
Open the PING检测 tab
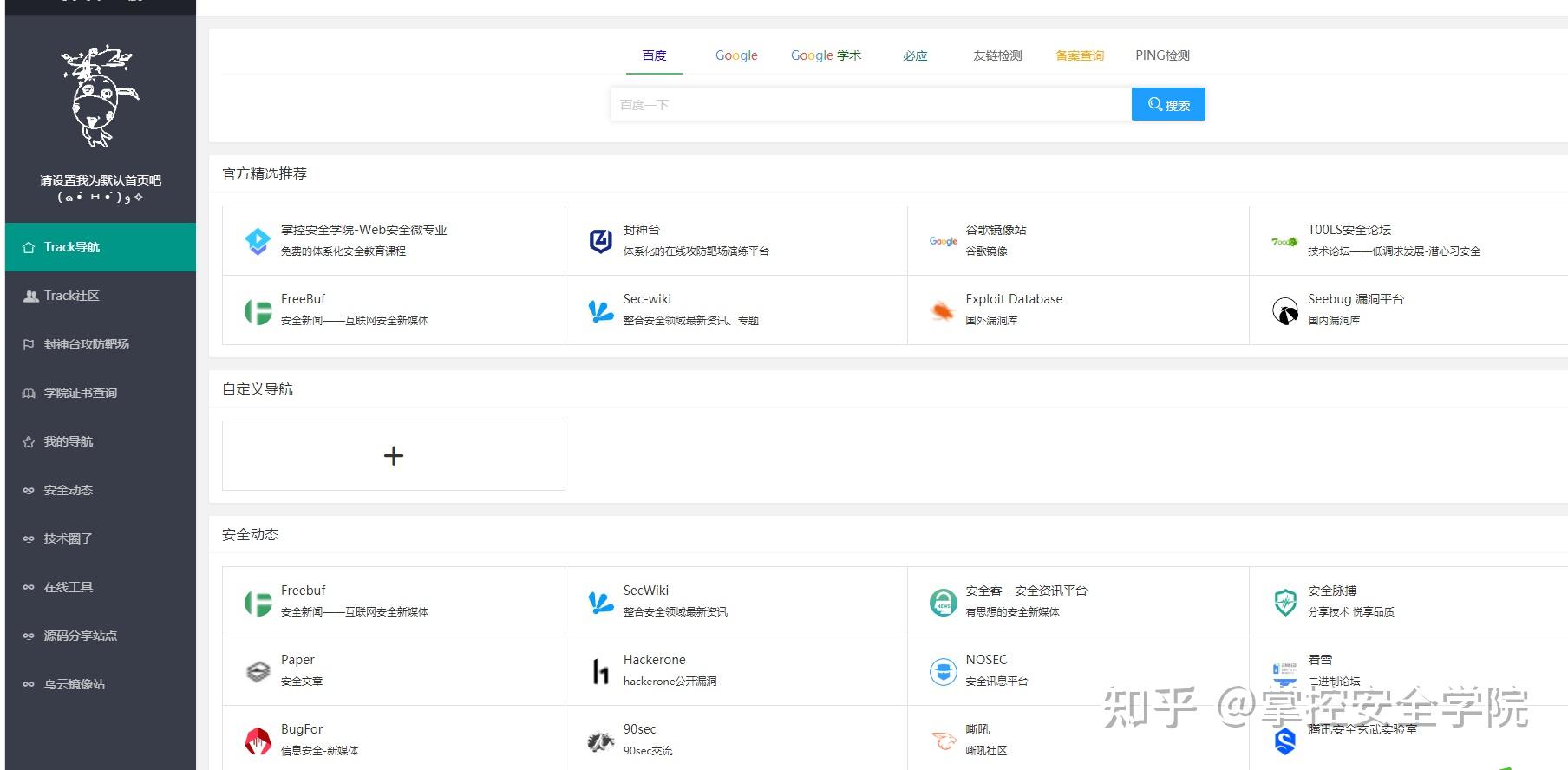(1162, 55)
